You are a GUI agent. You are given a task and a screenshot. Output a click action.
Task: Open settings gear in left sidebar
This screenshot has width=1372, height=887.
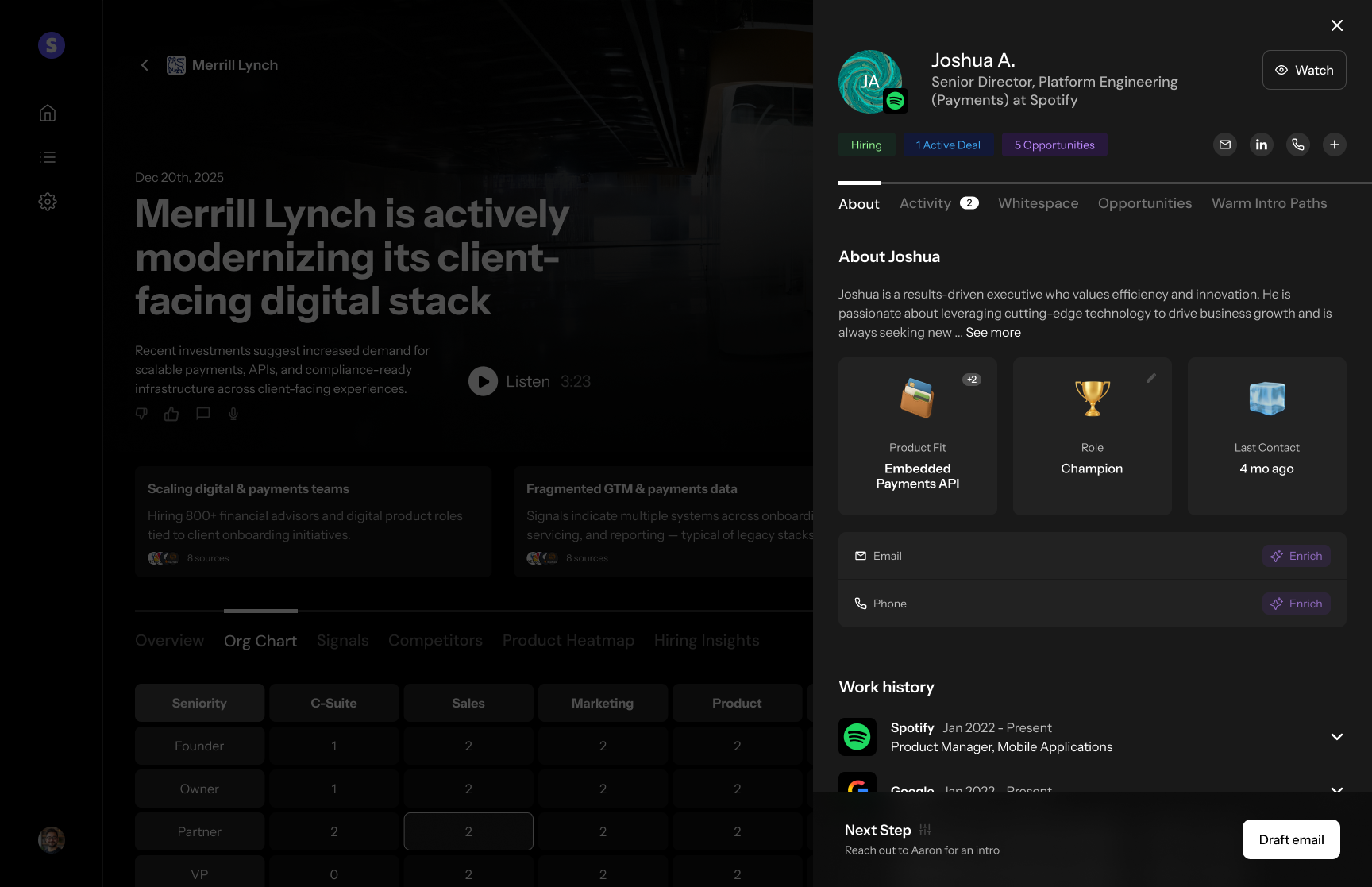48,202
